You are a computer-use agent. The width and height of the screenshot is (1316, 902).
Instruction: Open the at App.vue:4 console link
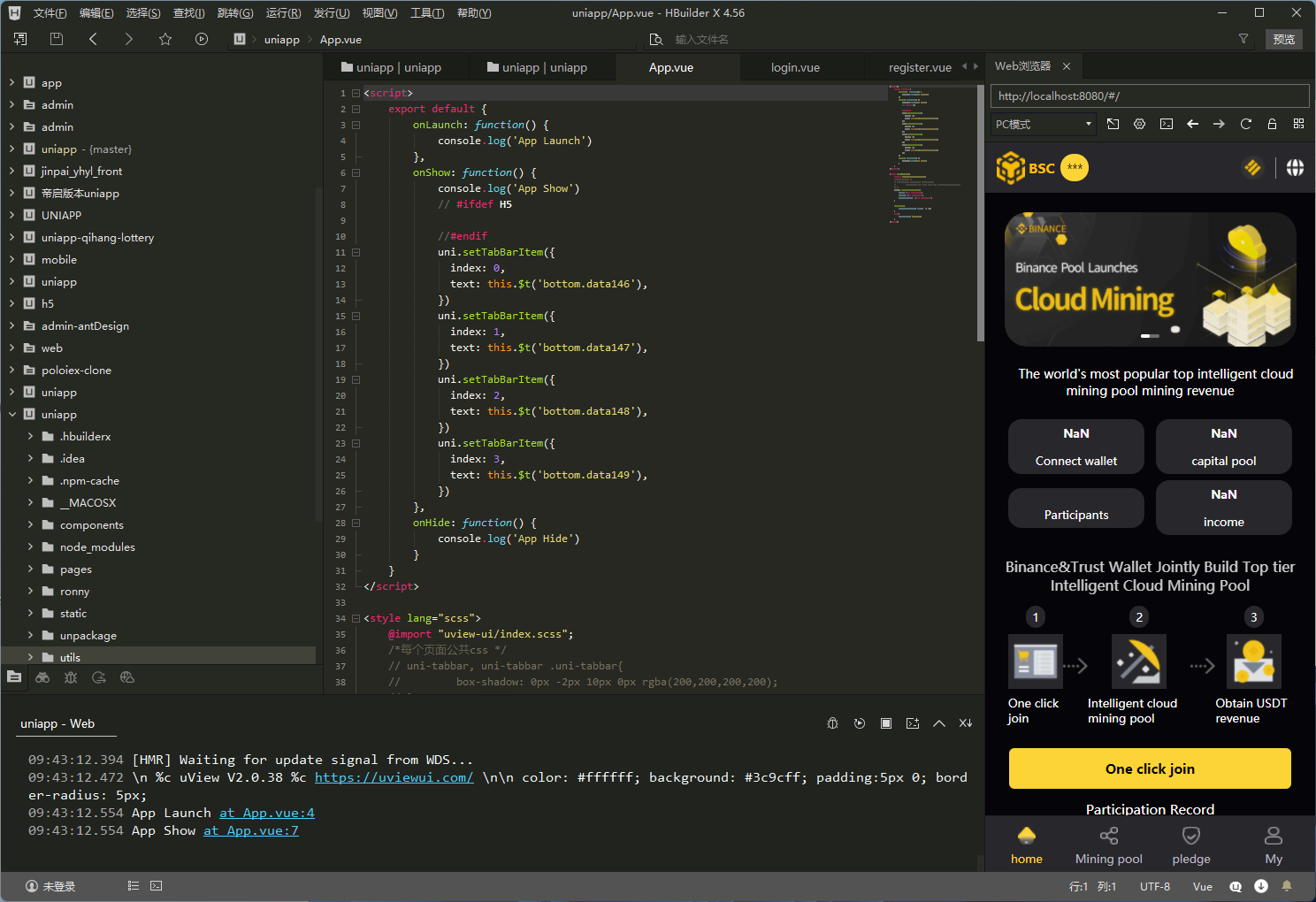click(266, 813)
